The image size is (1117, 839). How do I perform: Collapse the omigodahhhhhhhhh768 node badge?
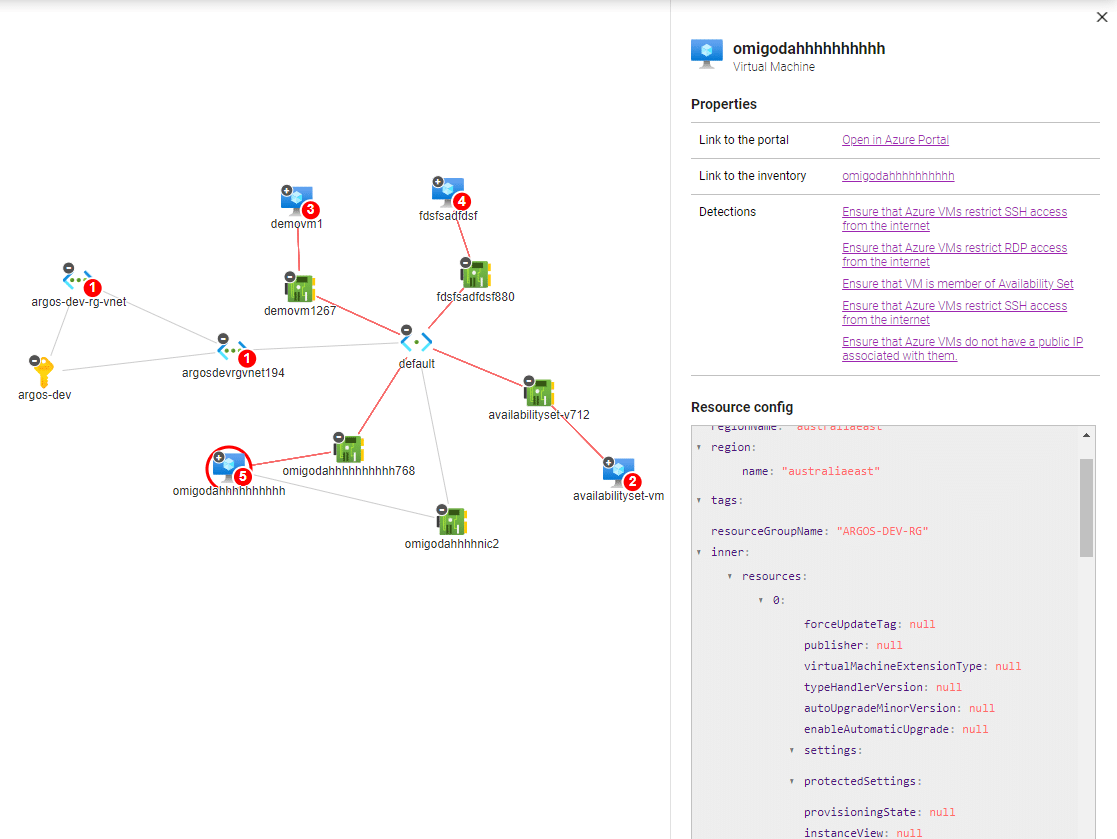(337, 438)
